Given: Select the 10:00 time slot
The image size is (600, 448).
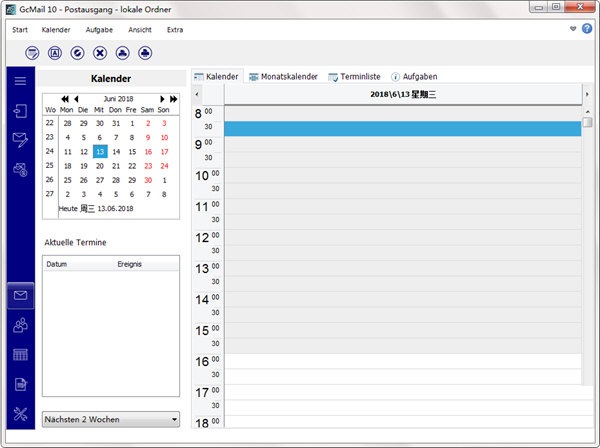Looking at the screenshot, I should (x=403, y=175).
